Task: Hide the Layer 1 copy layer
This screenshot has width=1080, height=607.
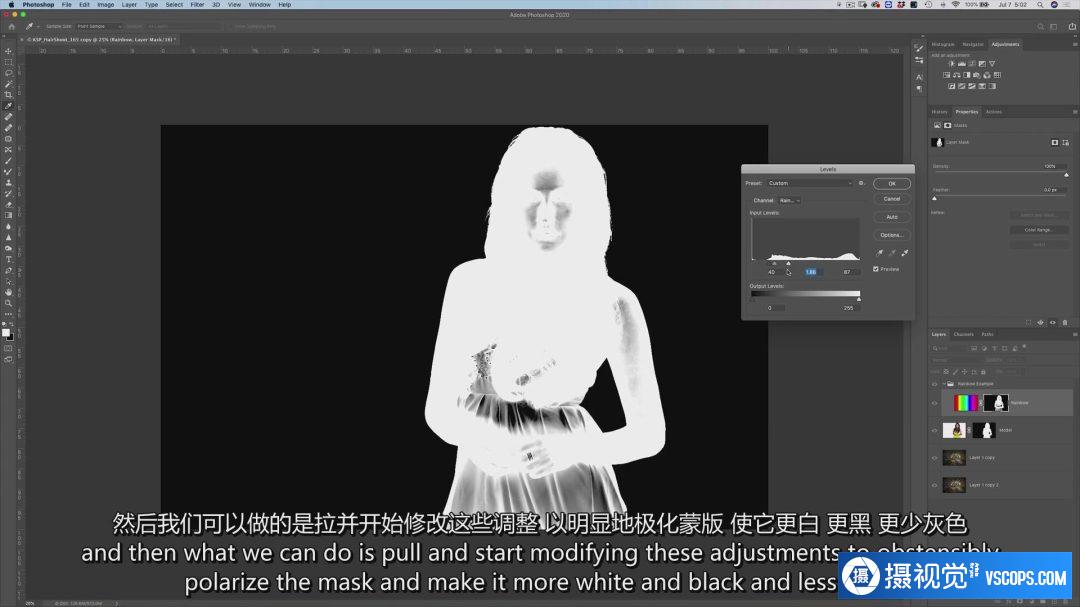Action: click(935, 458)
